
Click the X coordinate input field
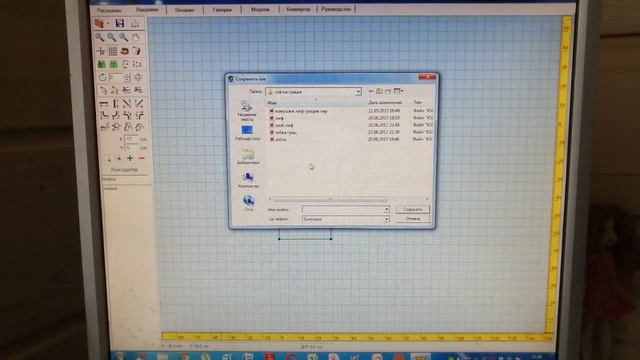tap(131, 139)
